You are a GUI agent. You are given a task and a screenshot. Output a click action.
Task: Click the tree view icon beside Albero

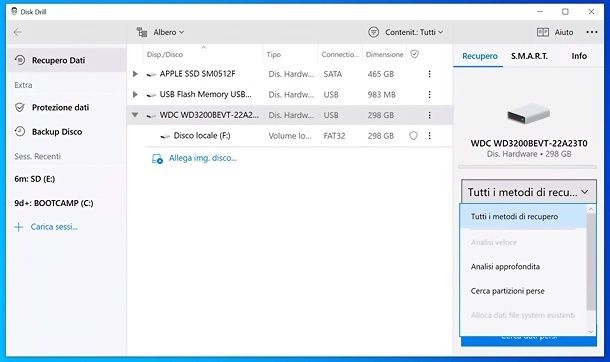[x=142, y=32]
